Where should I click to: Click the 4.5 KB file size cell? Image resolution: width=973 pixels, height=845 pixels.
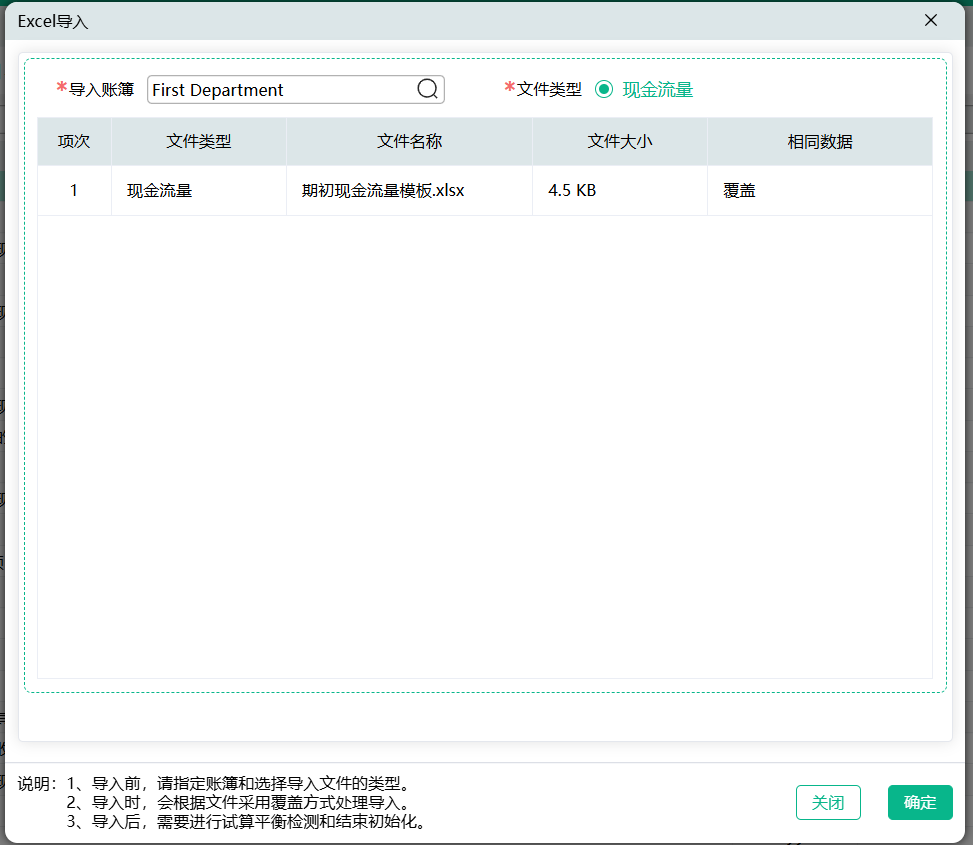point(572,190)
